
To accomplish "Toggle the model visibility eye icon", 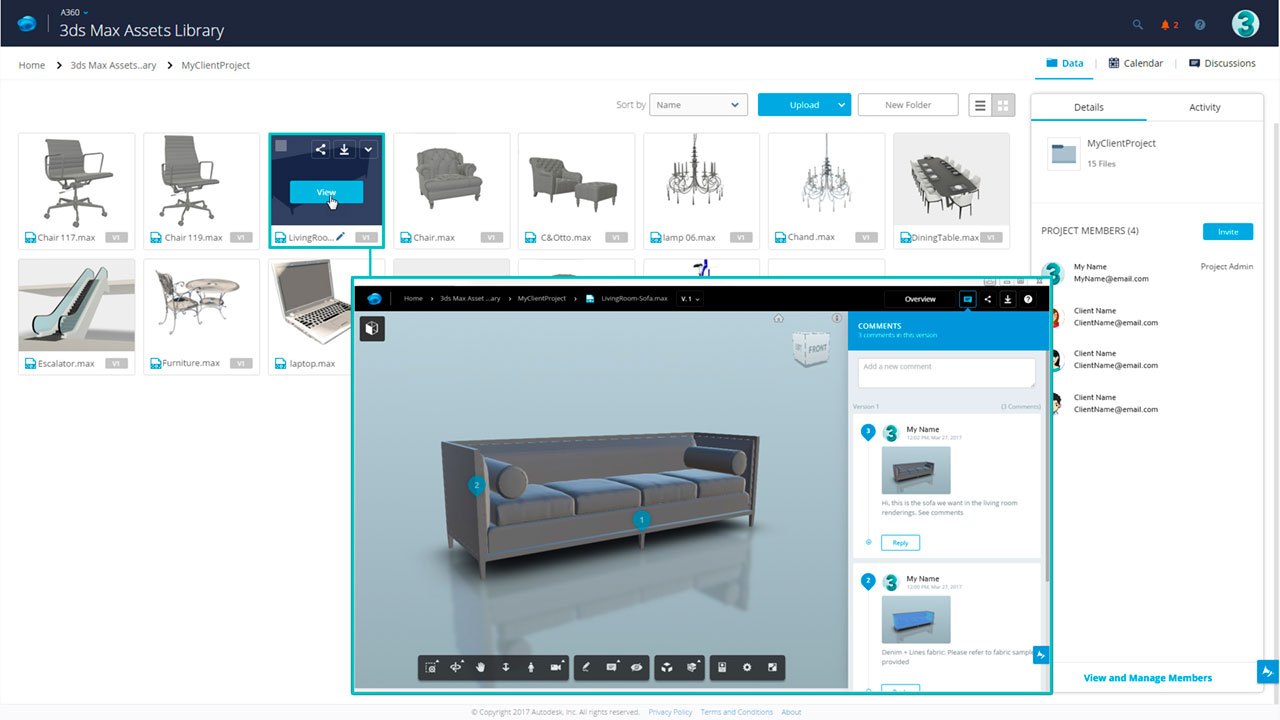I will click(636, 667).
